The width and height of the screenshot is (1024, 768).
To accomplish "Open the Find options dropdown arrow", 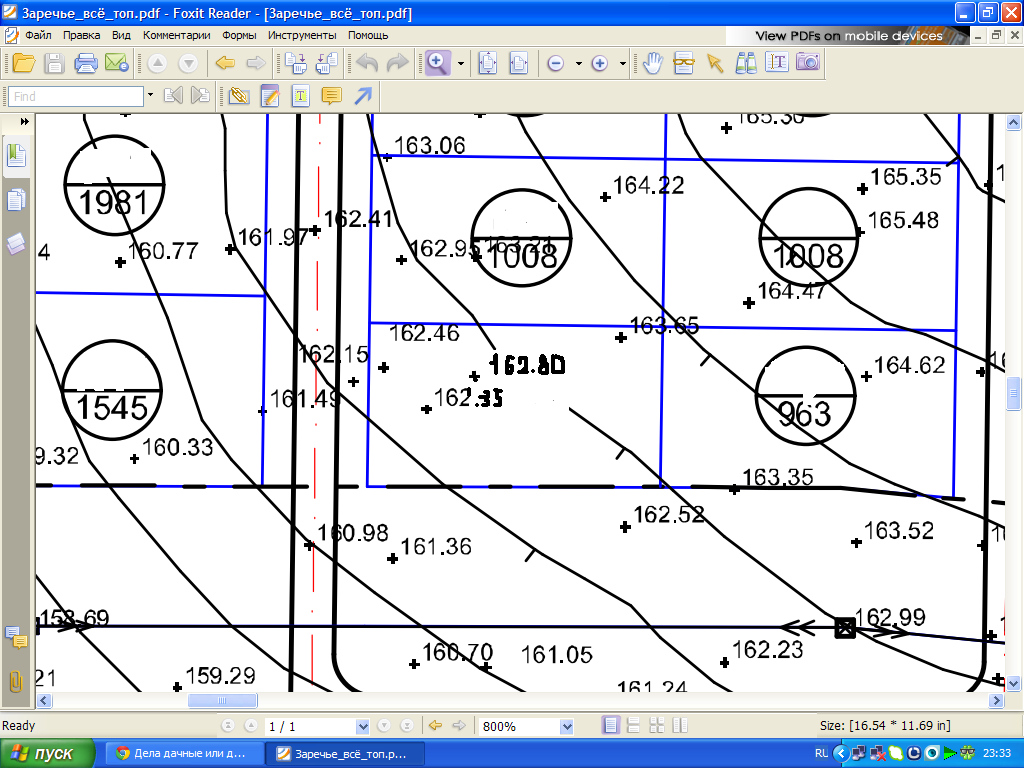I will click(x=150, y=96).
